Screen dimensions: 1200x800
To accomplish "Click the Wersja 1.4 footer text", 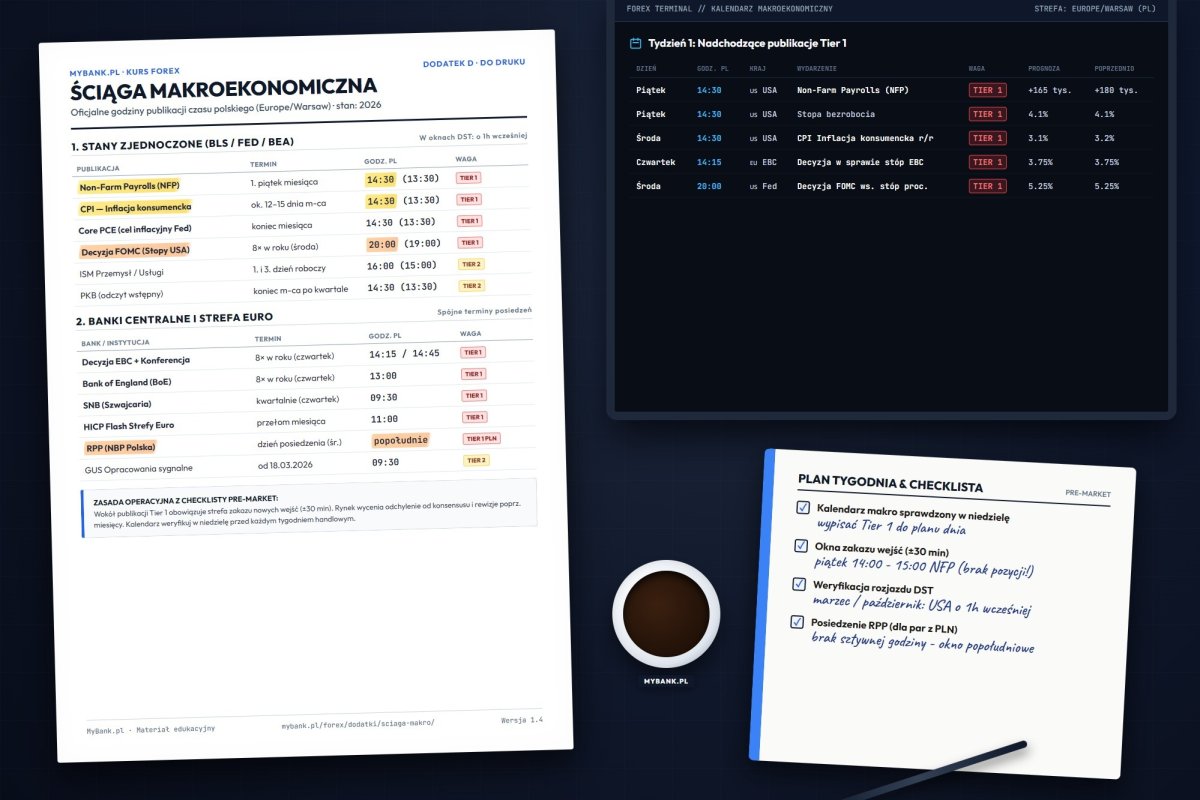I will [522, 720].
